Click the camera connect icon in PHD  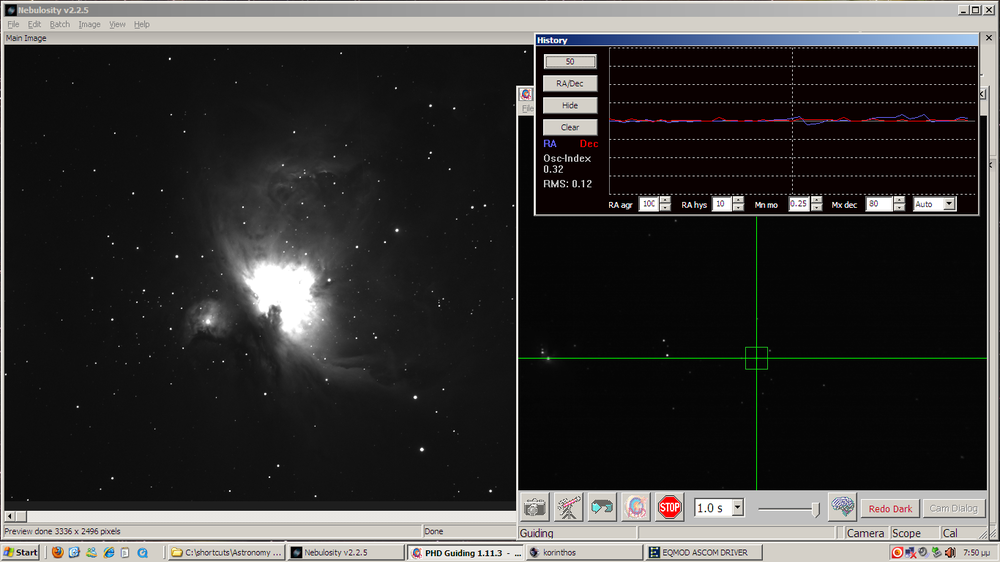535,507
